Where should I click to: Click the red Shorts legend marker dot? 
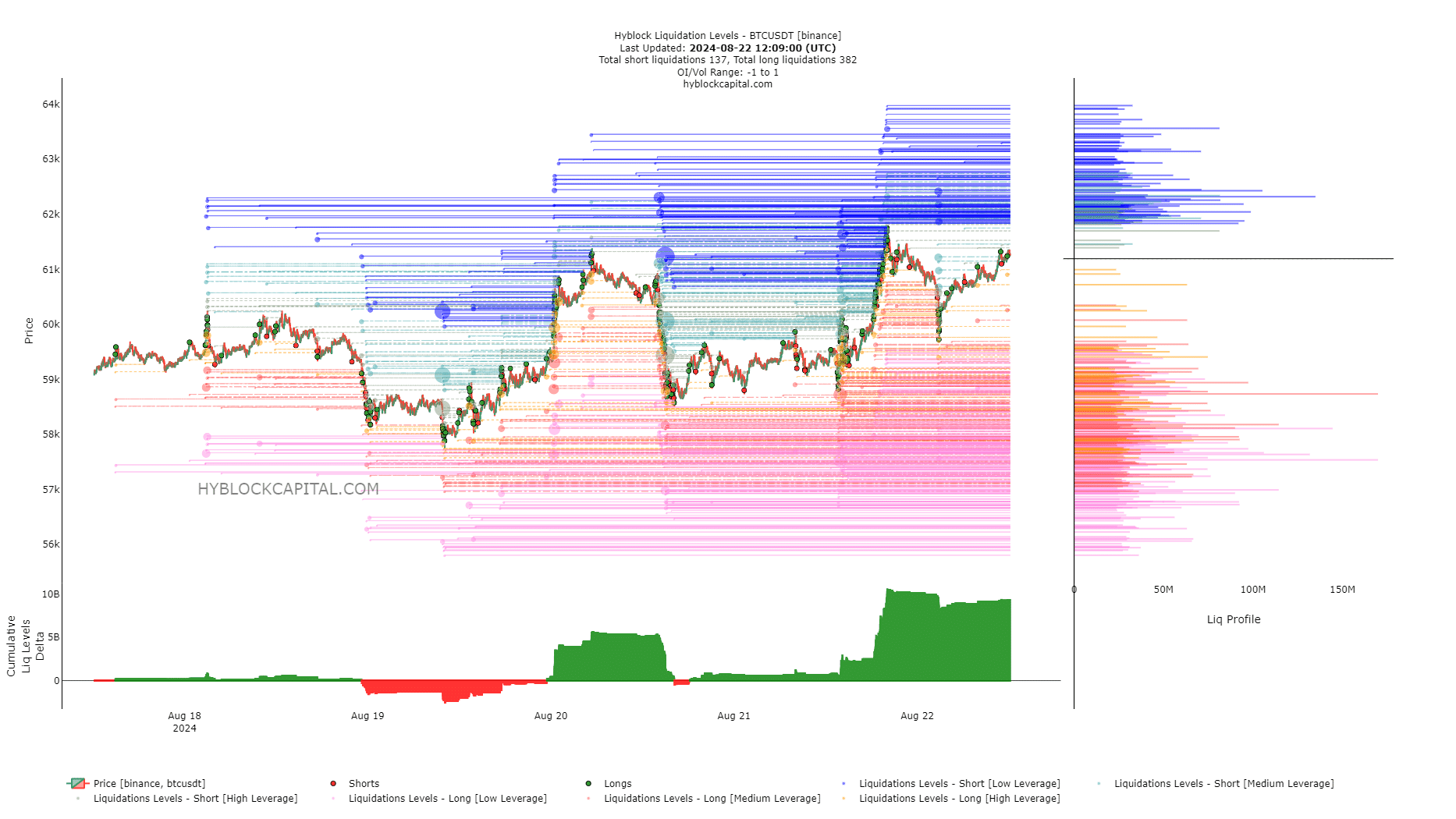tap(333, 783)
